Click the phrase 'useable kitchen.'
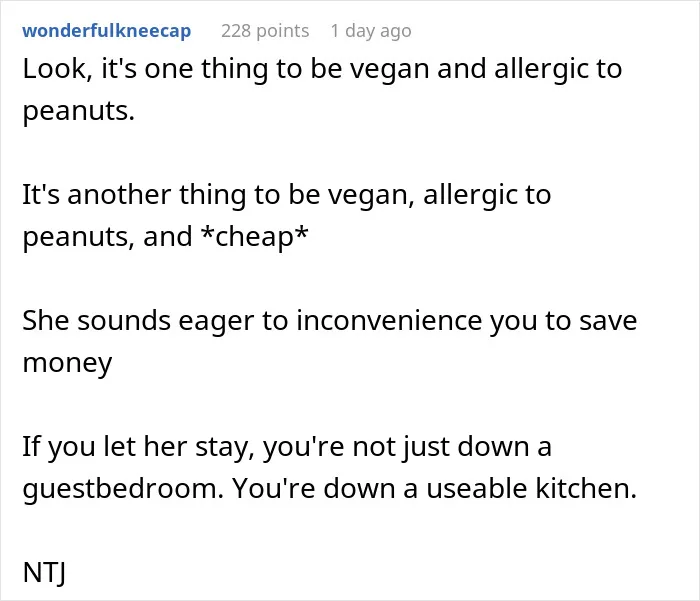 coord(531,488)
